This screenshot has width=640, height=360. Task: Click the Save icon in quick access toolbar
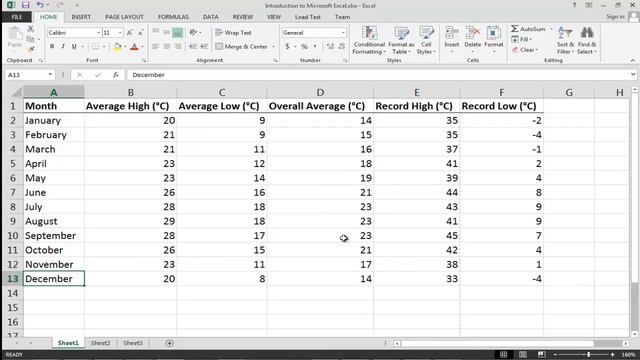coord(25,5)
